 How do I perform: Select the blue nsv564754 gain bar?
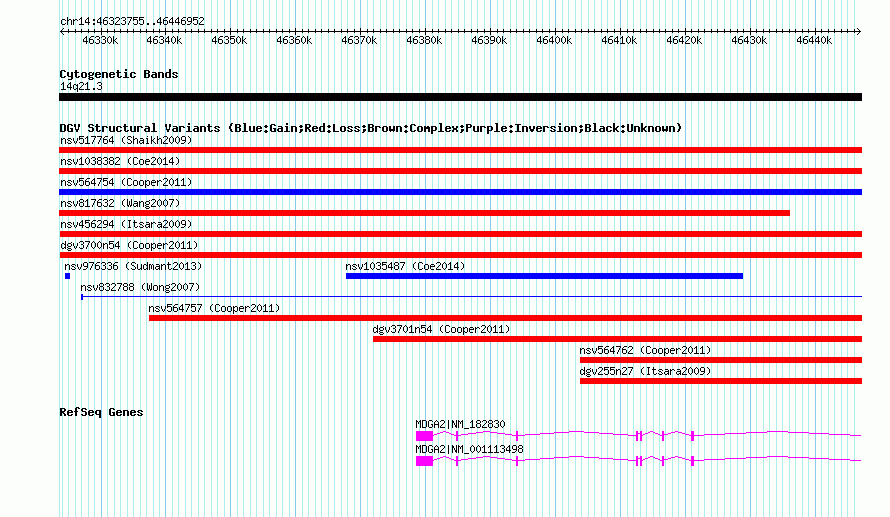click(x=460, y=192)
